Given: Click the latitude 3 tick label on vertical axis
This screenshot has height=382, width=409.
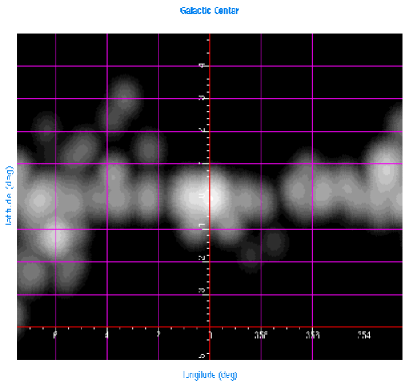Looking at the screenshot, I should point(202,98).
